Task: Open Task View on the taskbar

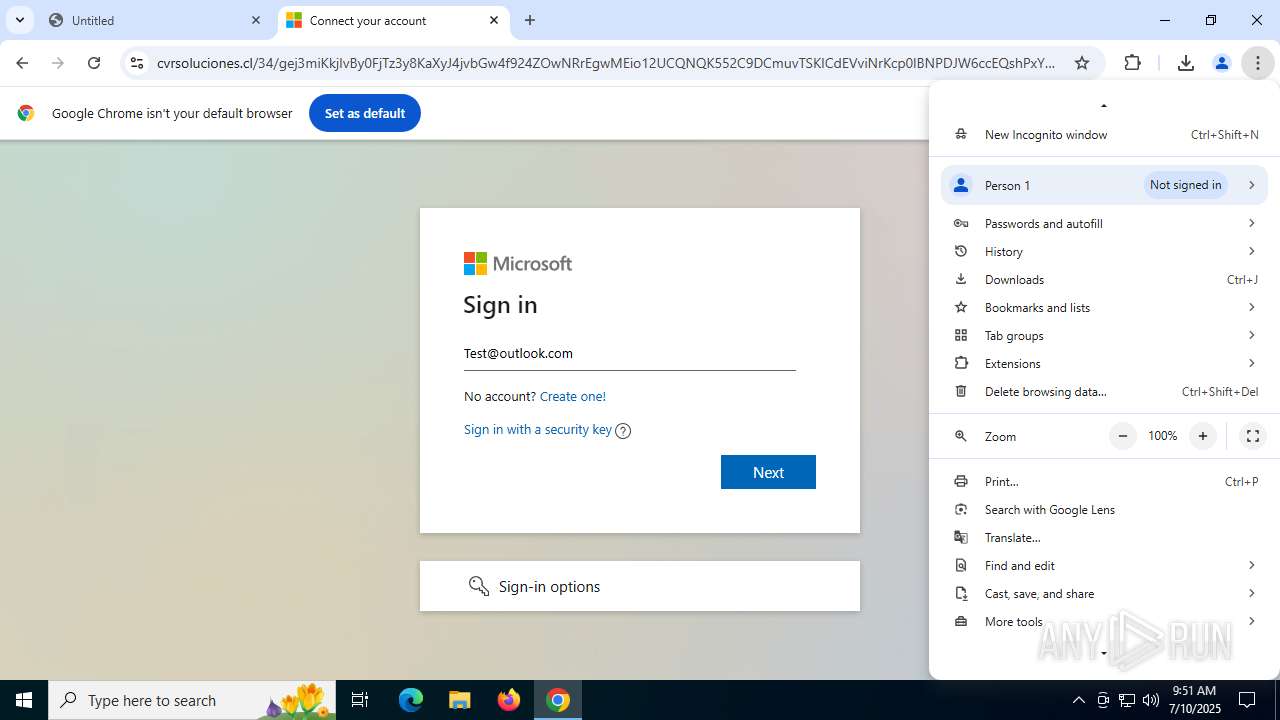Action: [360, 700]
